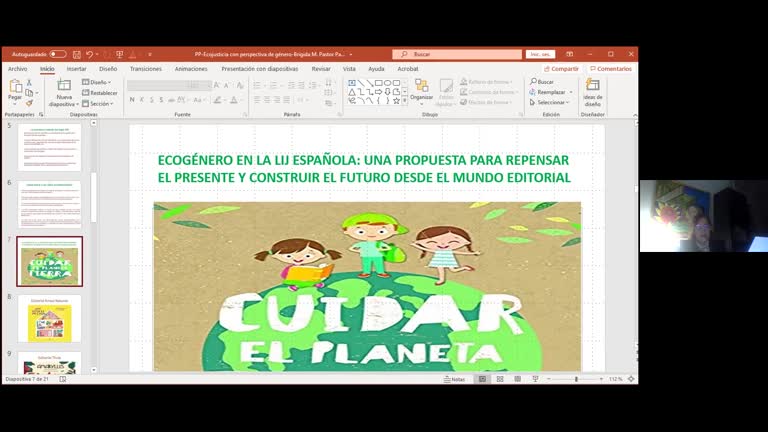Open Customize Quick Access Toolbar dropdown

pyautogui.click(x=150, y=54)
